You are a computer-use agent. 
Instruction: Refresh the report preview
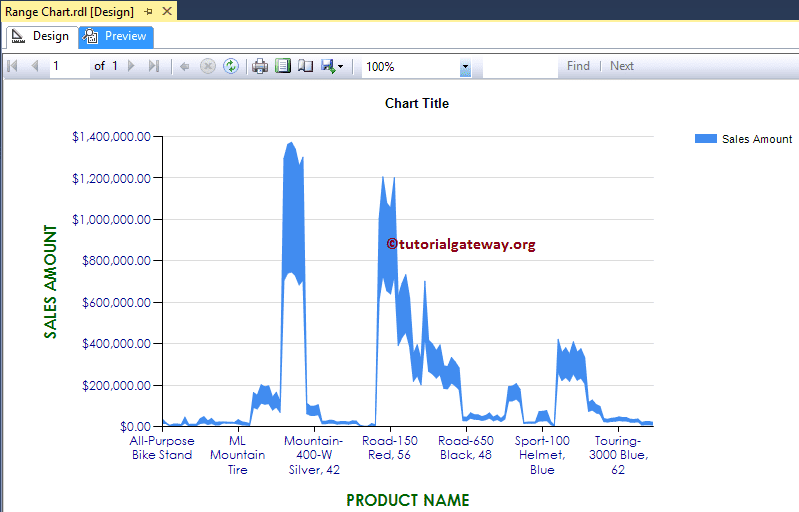pos(231,66)
